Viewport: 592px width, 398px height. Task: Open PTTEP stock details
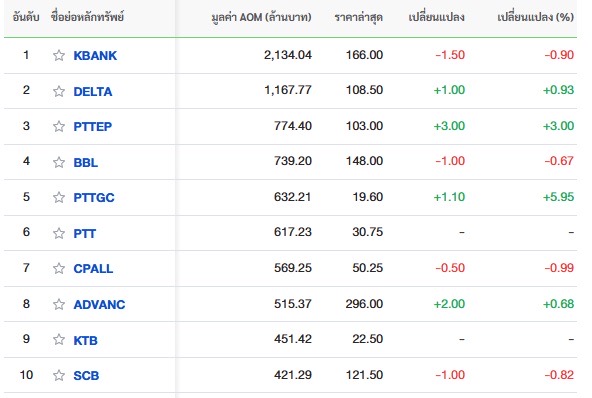pyautogui.click(x=93, y=126)
